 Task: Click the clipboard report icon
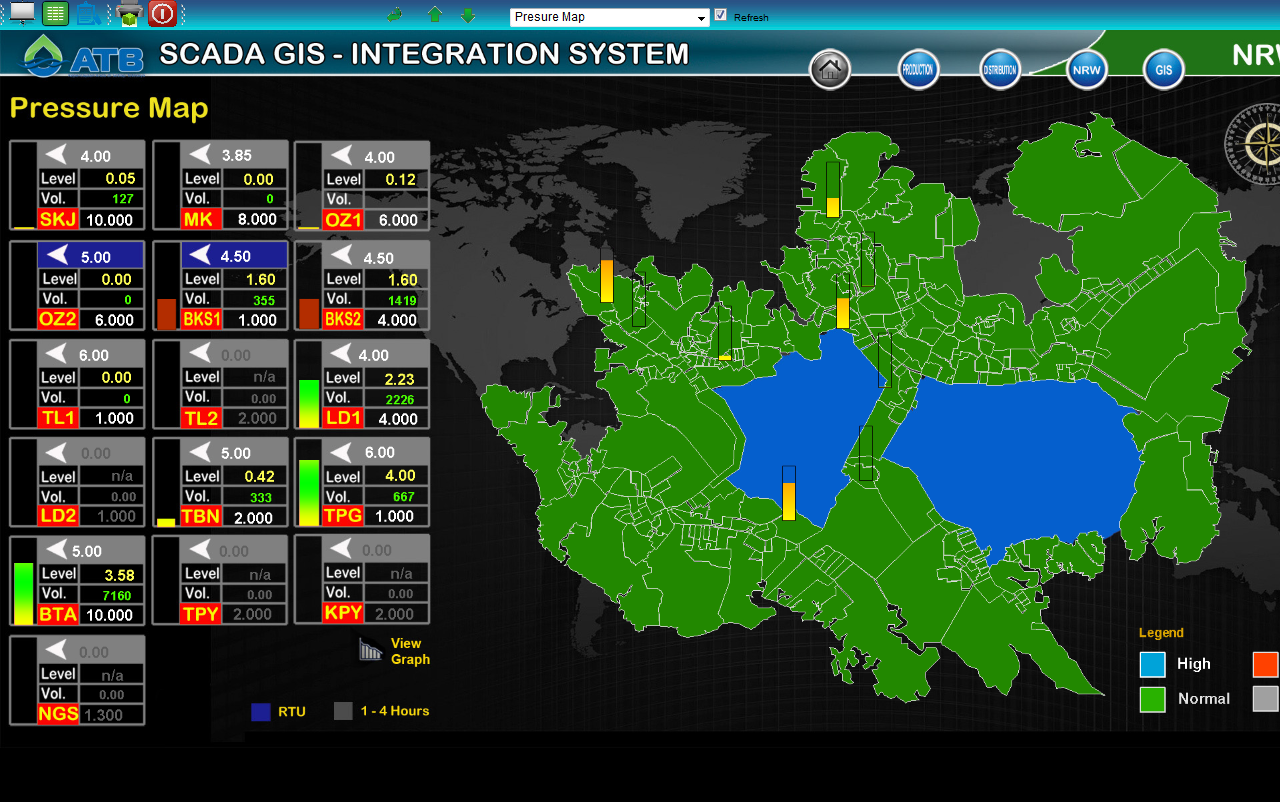point(88,14)
